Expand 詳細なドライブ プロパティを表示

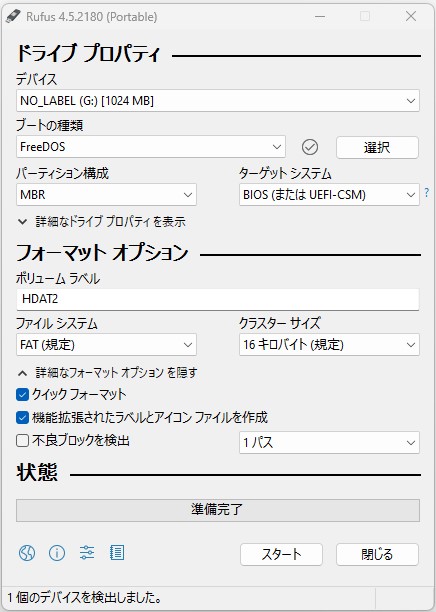(101, 222)
